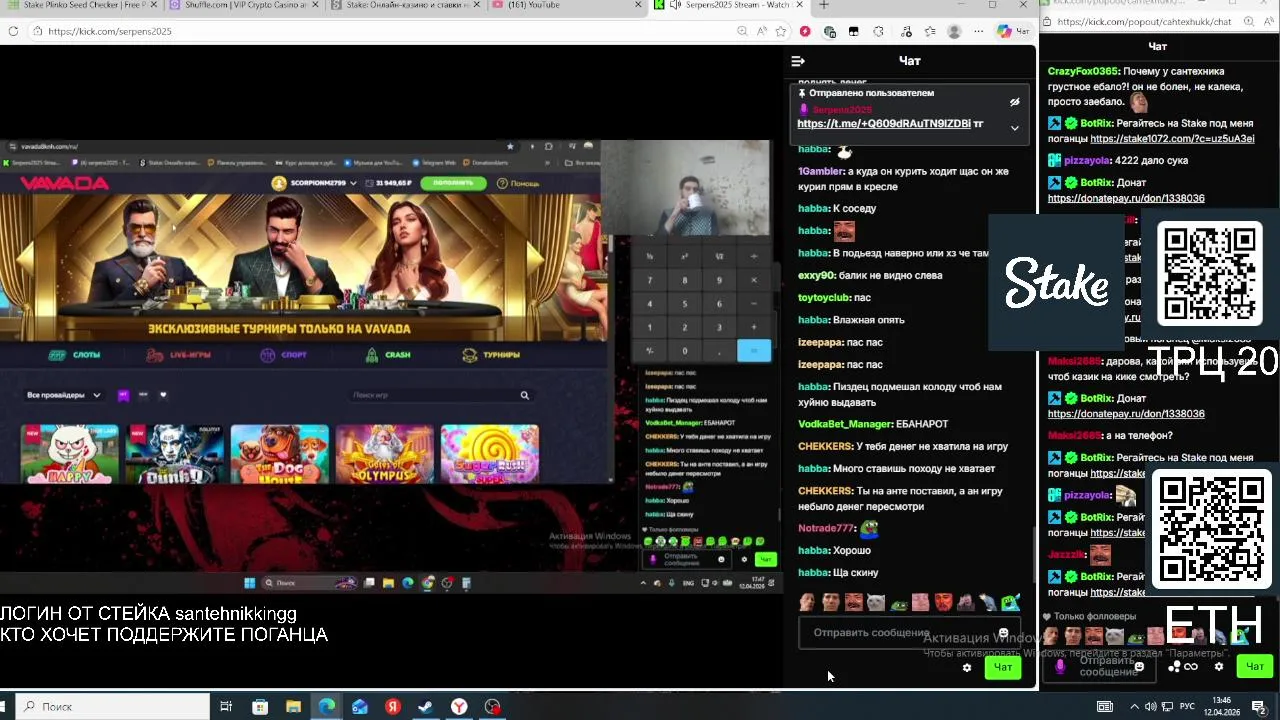1280x720 pixels.
Task: Click username exxy90 in main chat
Action: (816, 276)
